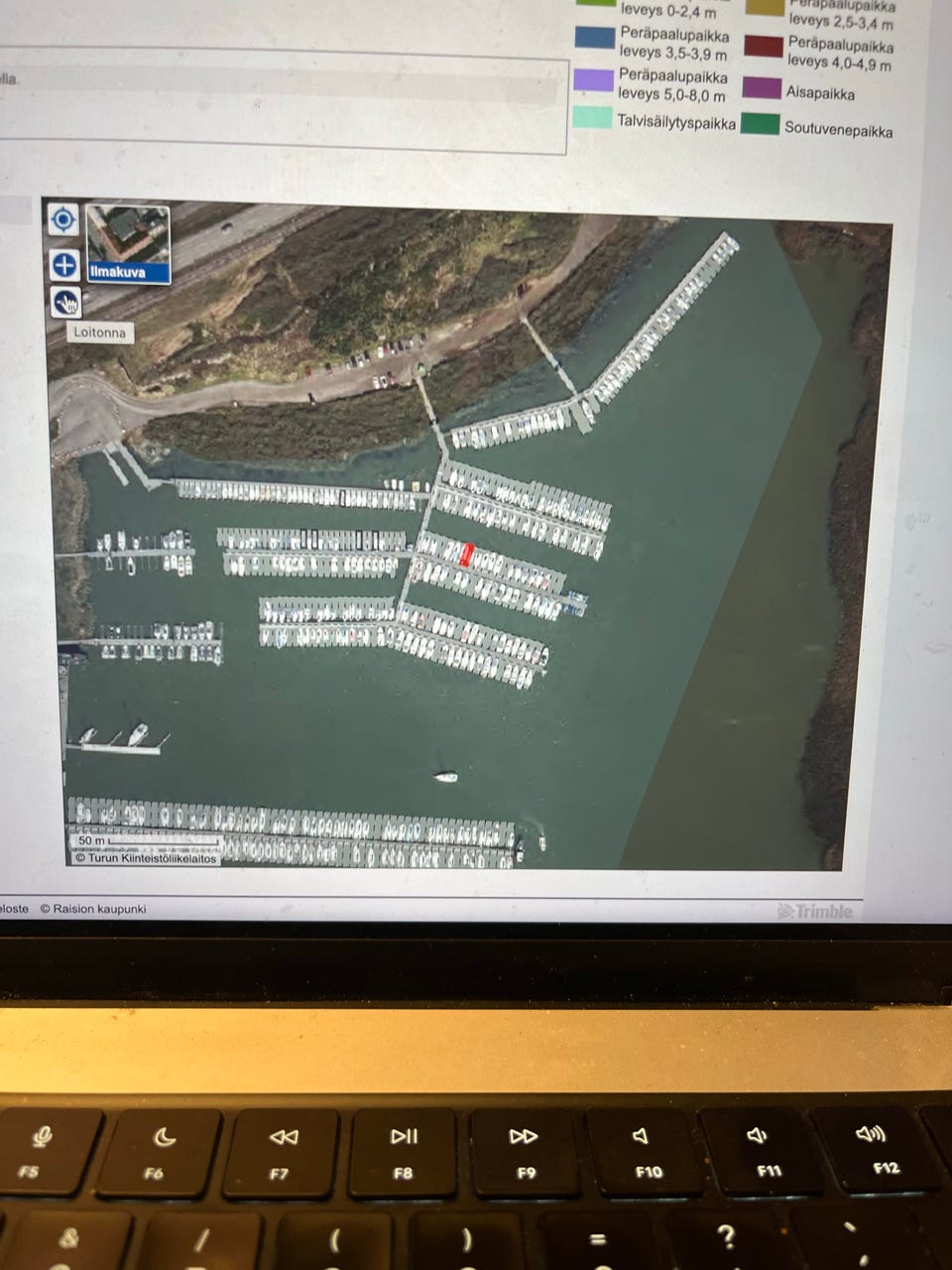Click the sailboat in open water
952x1270 pixels.
click(x=446, y=777)
